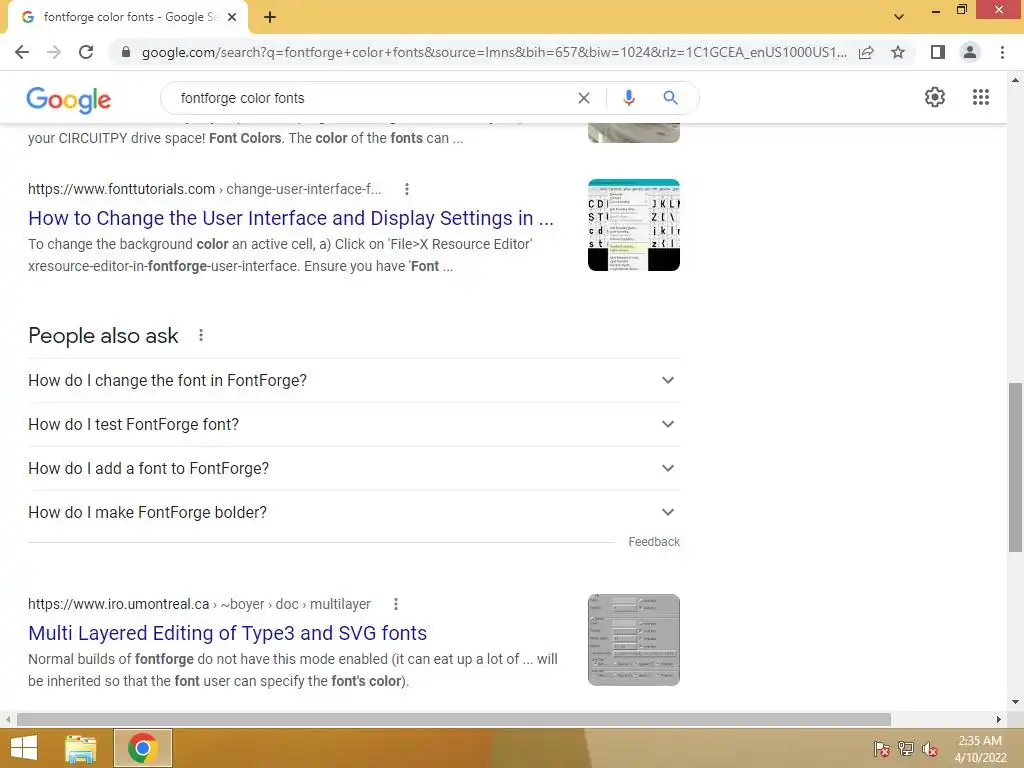
Task: Click the scroll-down arrow of the page
Action: pyautogui.click(x=1015, y=702)
